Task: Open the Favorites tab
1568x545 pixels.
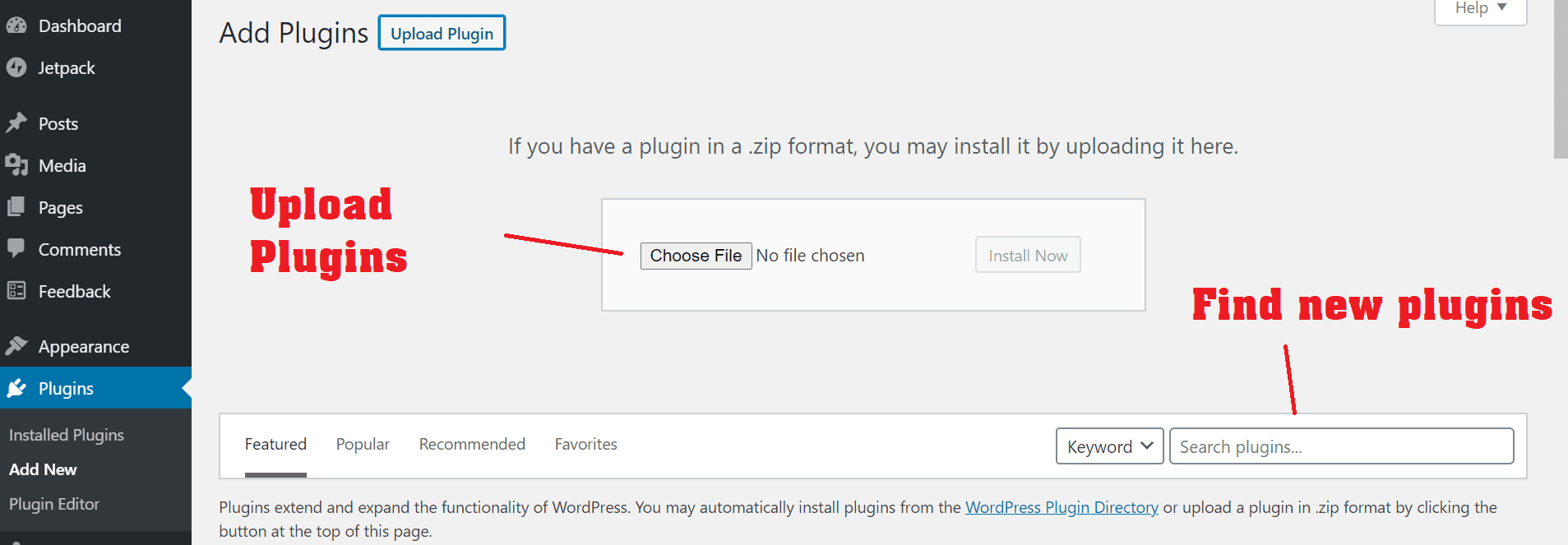Action: tap(585, 444)
